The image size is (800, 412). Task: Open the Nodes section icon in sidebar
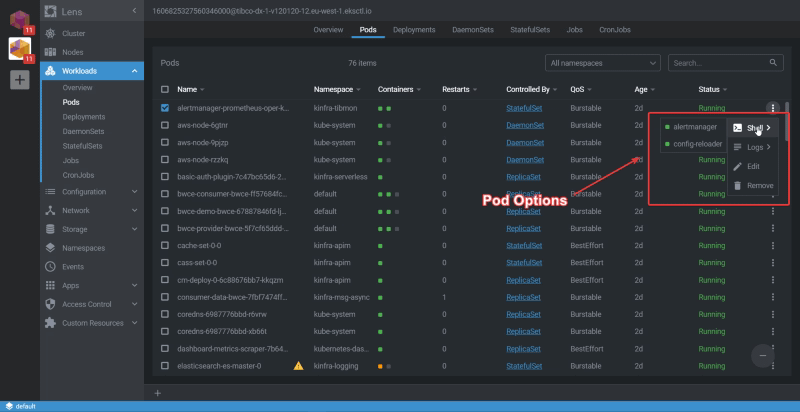(x=50, y=52)
